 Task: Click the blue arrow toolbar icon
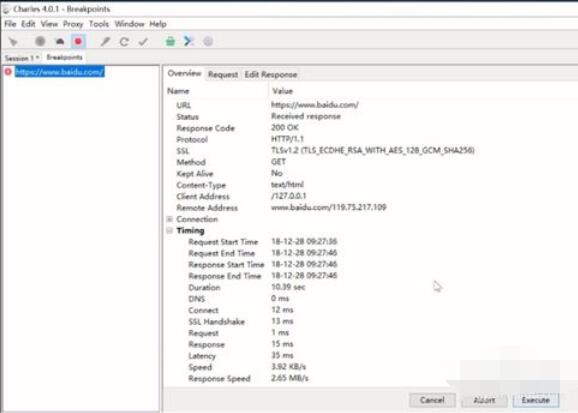[x=189, y=41]
